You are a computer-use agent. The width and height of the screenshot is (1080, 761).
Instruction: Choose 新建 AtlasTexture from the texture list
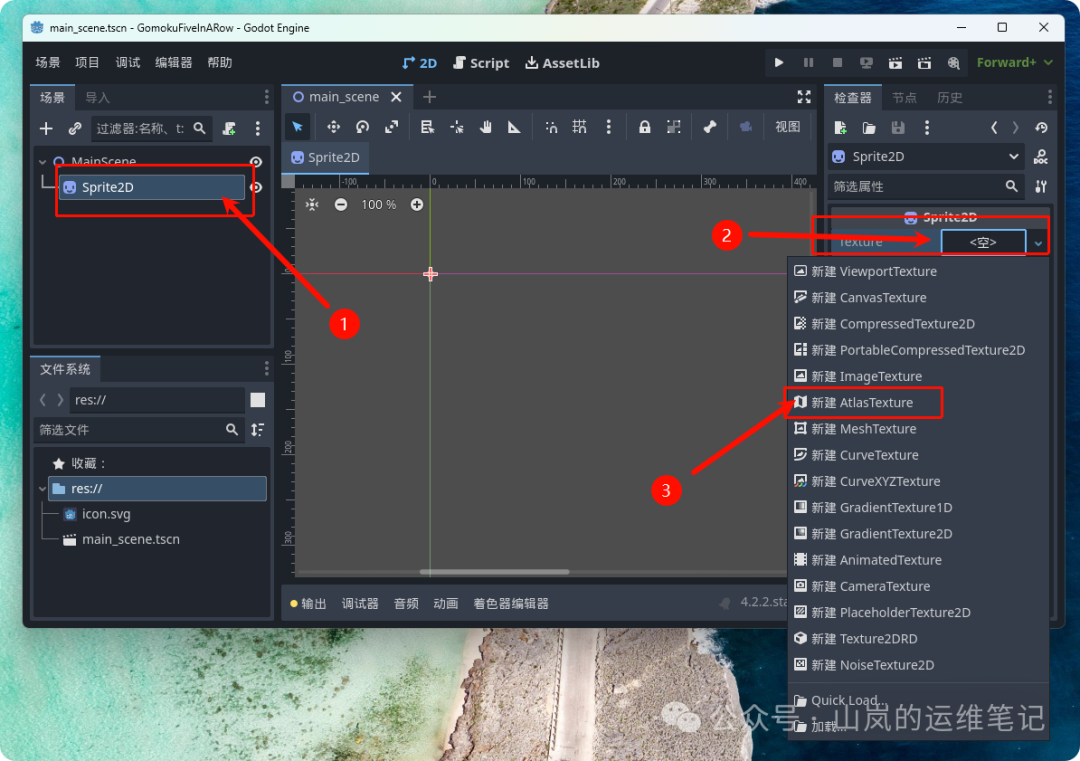click(862, 402)
